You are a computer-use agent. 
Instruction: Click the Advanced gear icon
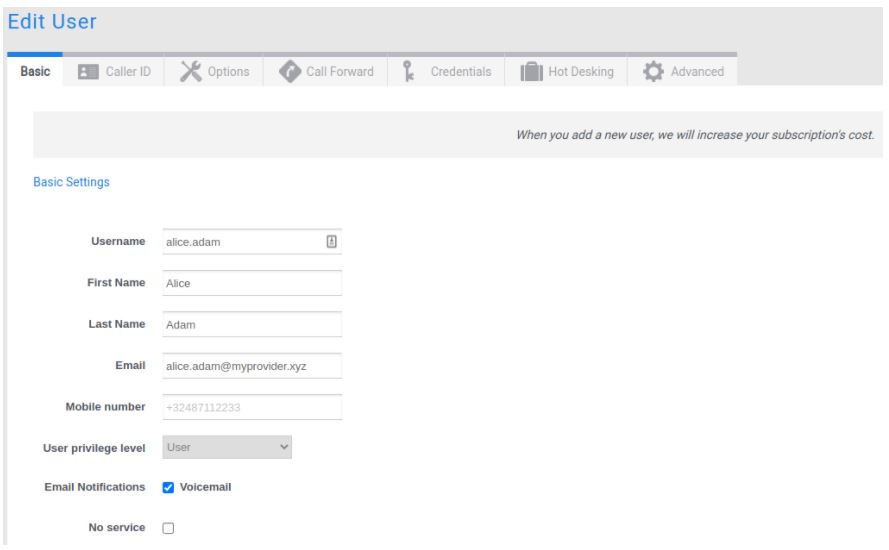coord(653,72)
